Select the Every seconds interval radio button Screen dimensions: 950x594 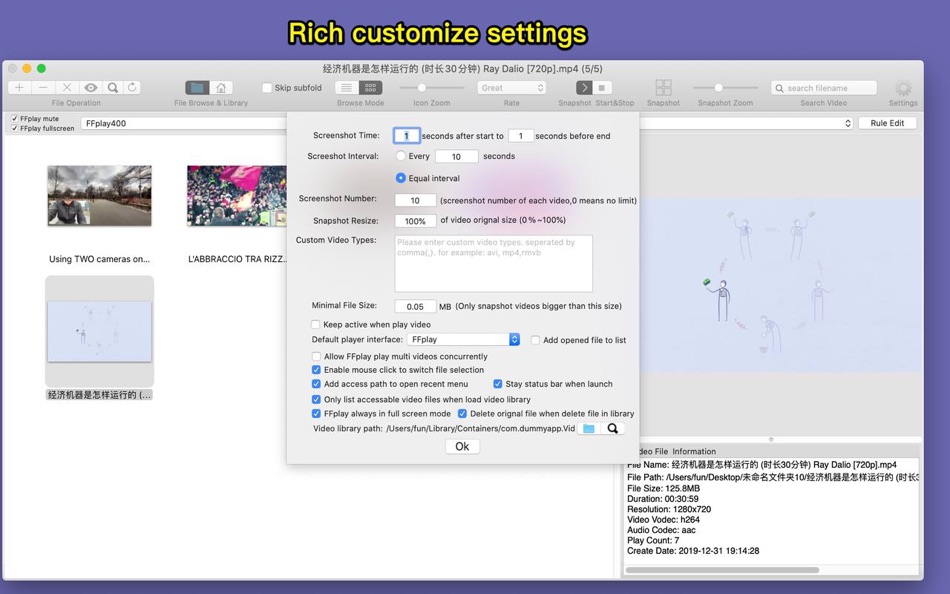click(400, 156)
